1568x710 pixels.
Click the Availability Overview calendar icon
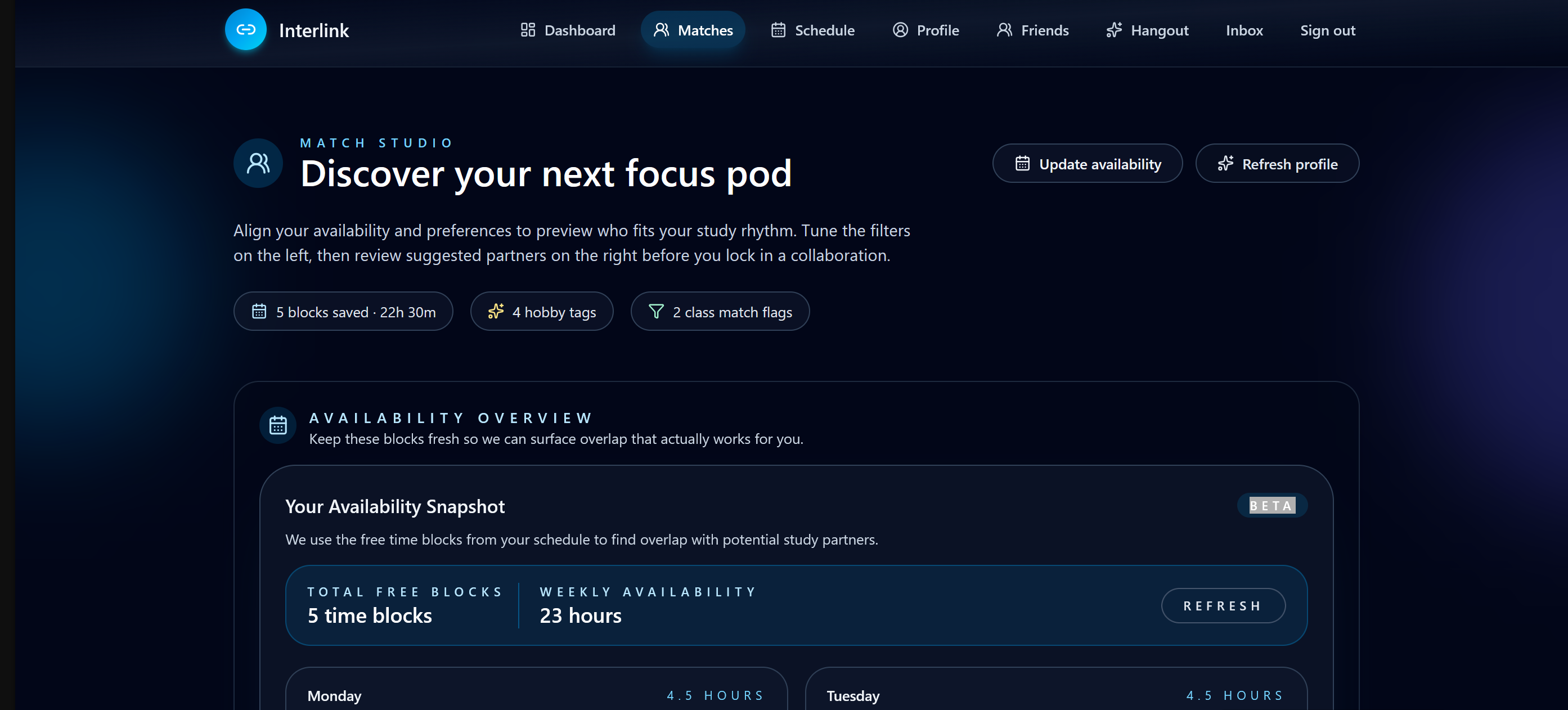tap(278, 425)
